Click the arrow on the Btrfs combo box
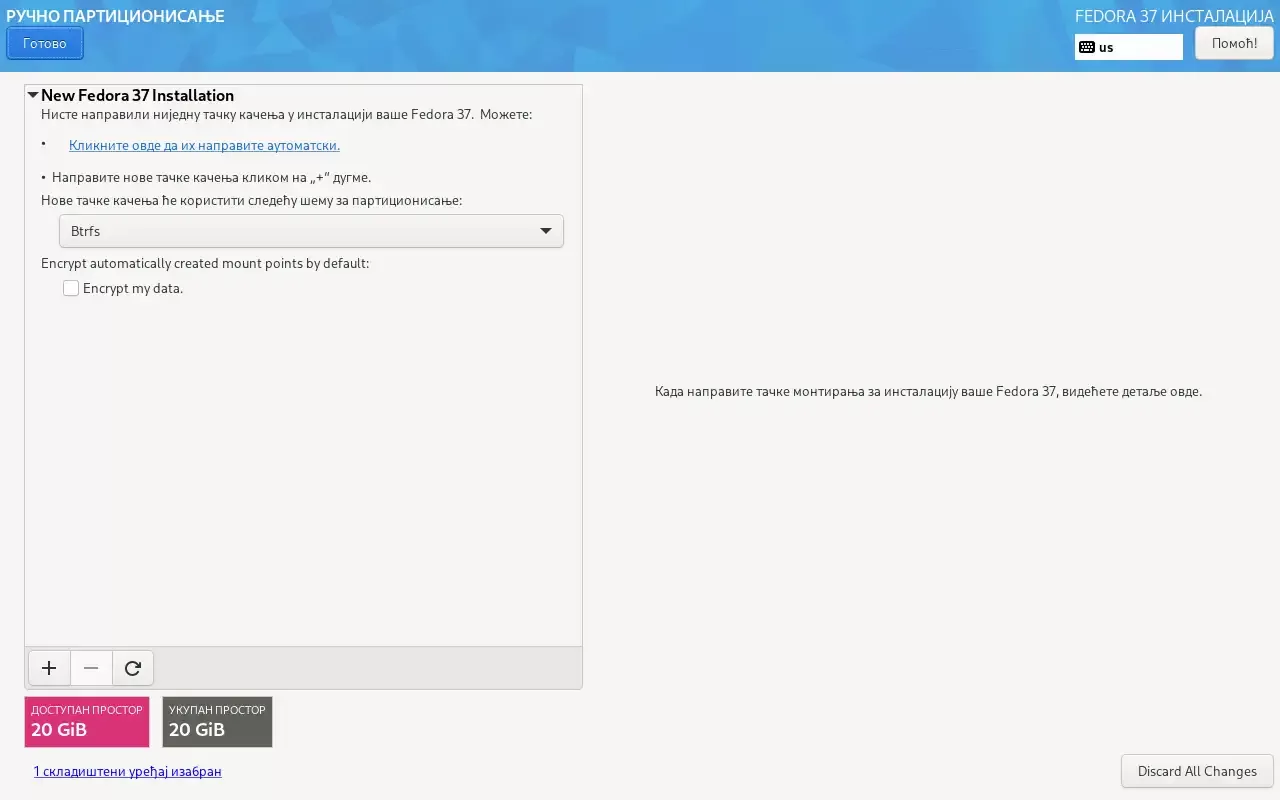The image size is (1280, 800). click(546, 231)
